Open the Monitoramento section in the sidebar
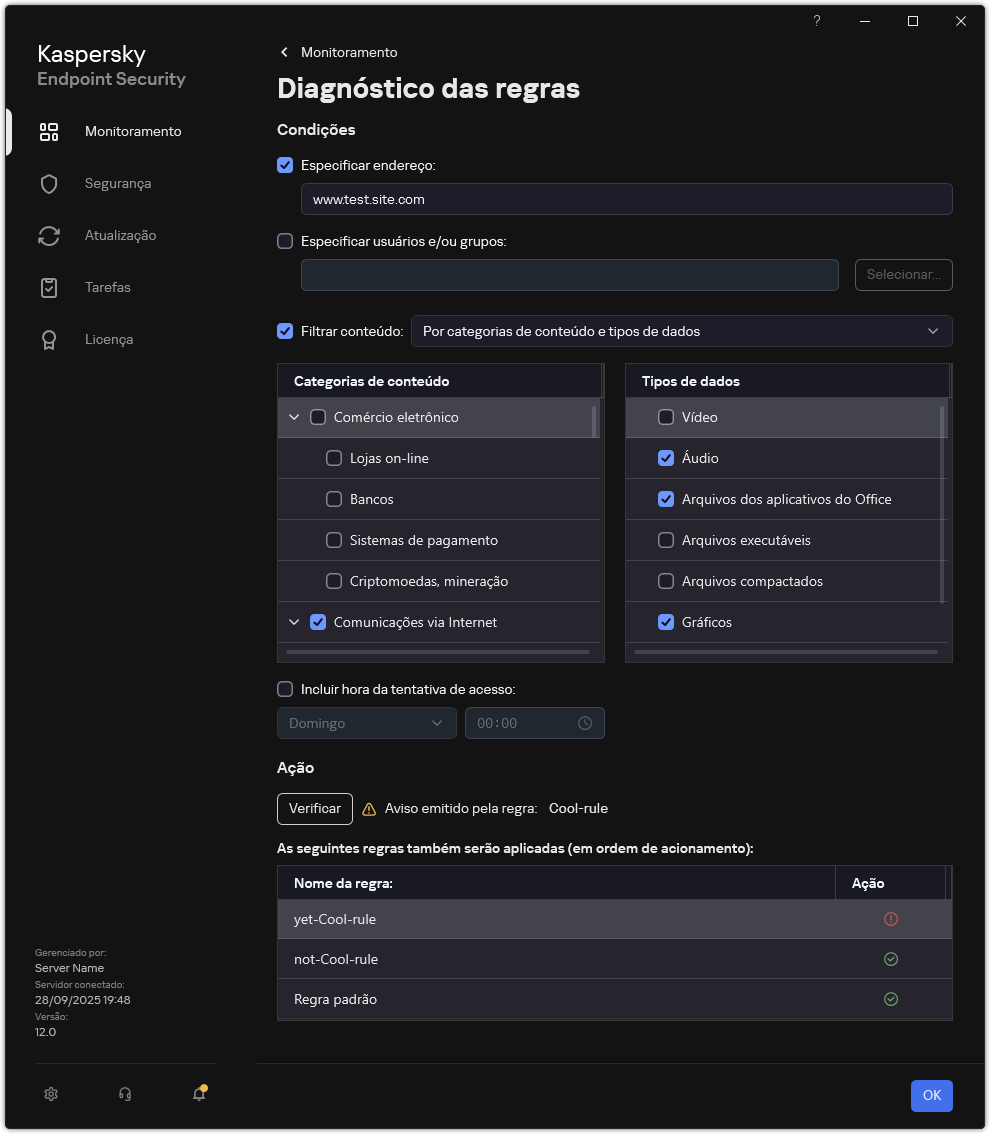 coord(132,131)
